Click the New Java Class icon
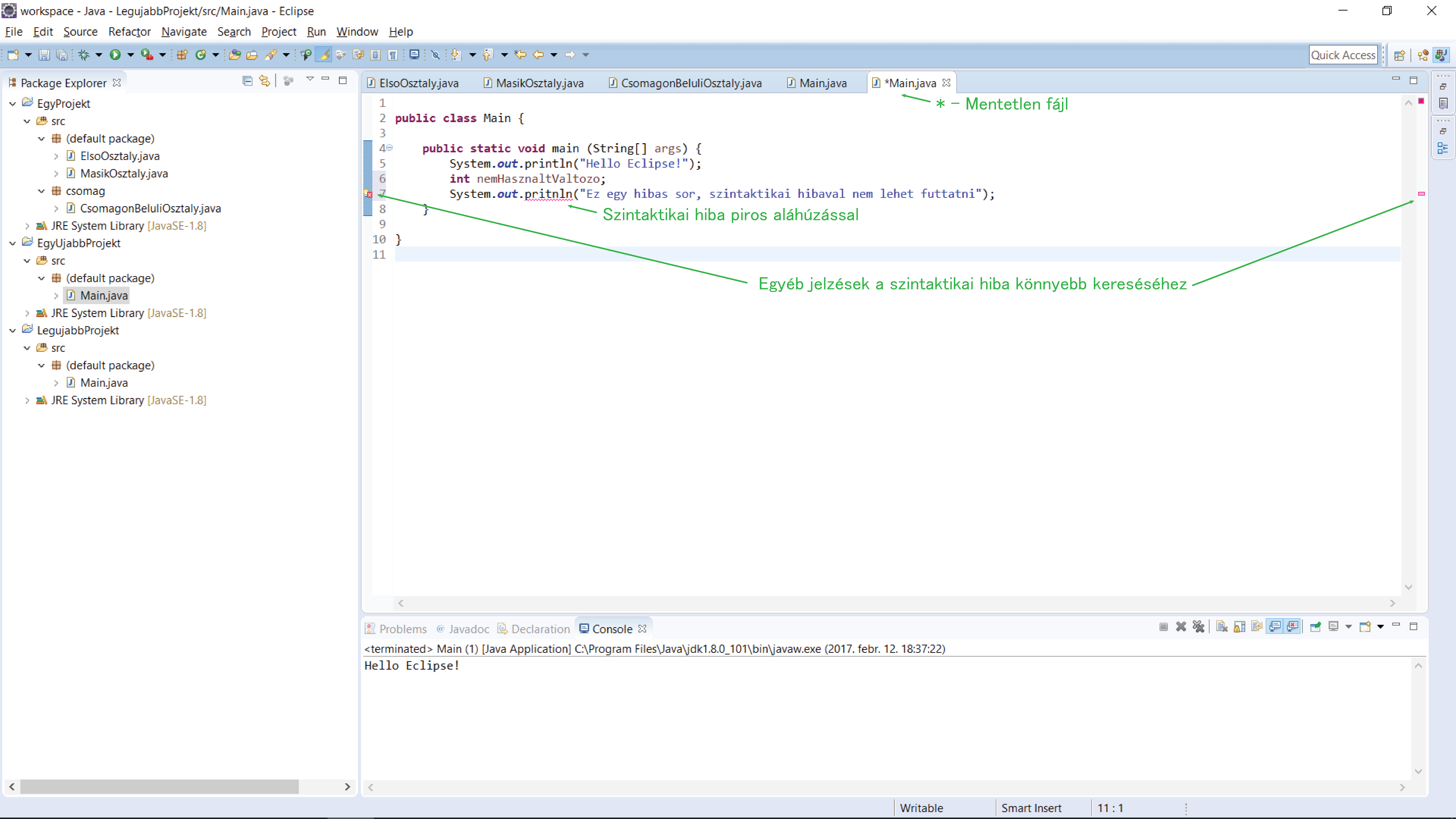 pos(201,55)
